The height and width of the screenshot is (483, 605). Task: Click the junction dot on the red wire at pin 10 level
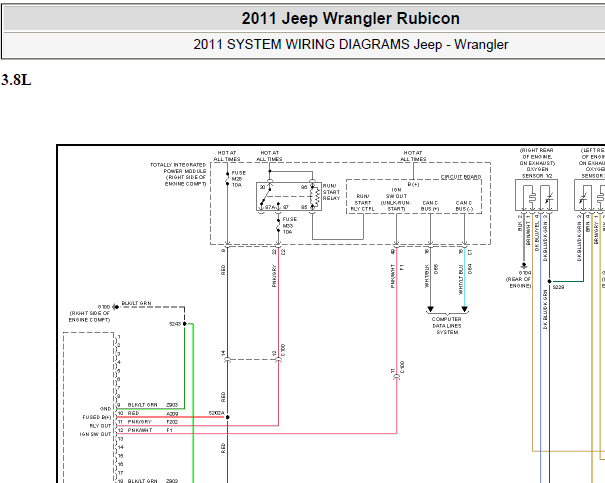tap(227, 417)
